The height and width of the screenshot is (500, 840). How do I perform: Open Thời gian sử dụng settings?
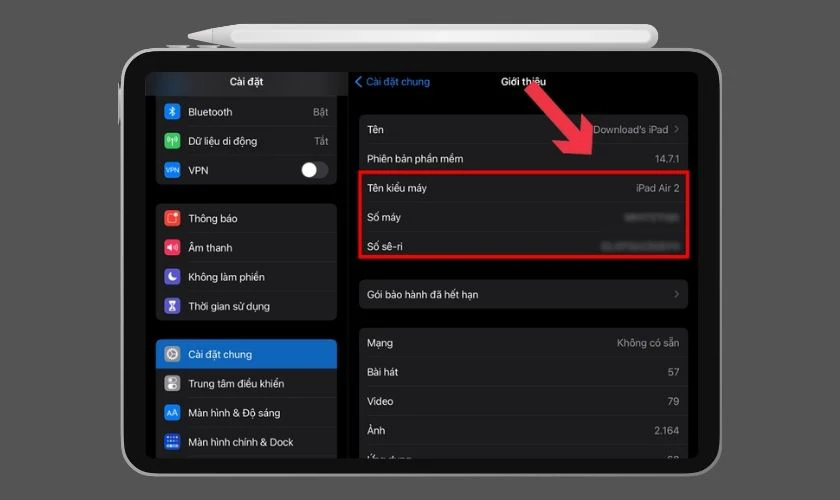click(246, 306)
